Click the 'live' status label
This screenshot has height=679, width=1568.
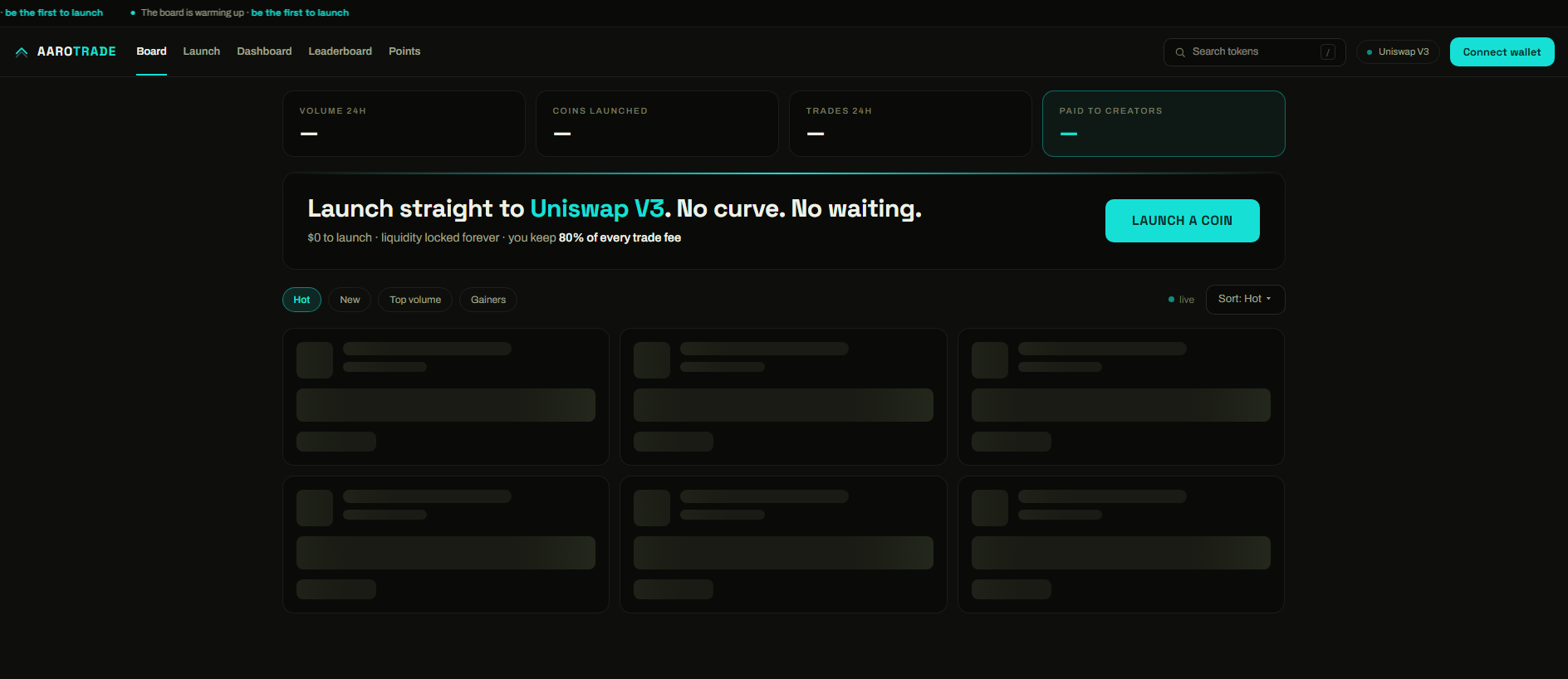1187,300
